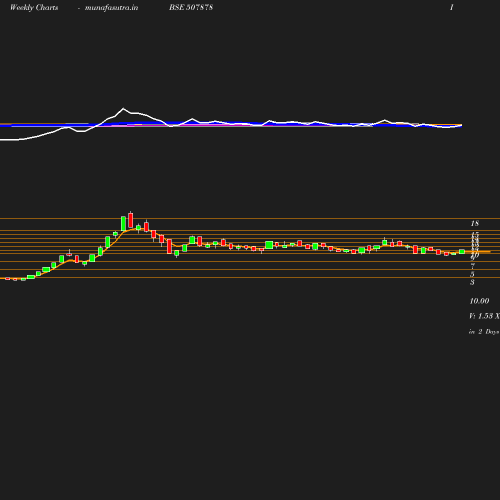Click the 'V: 1.53 X' volume text

coord(484,316)
